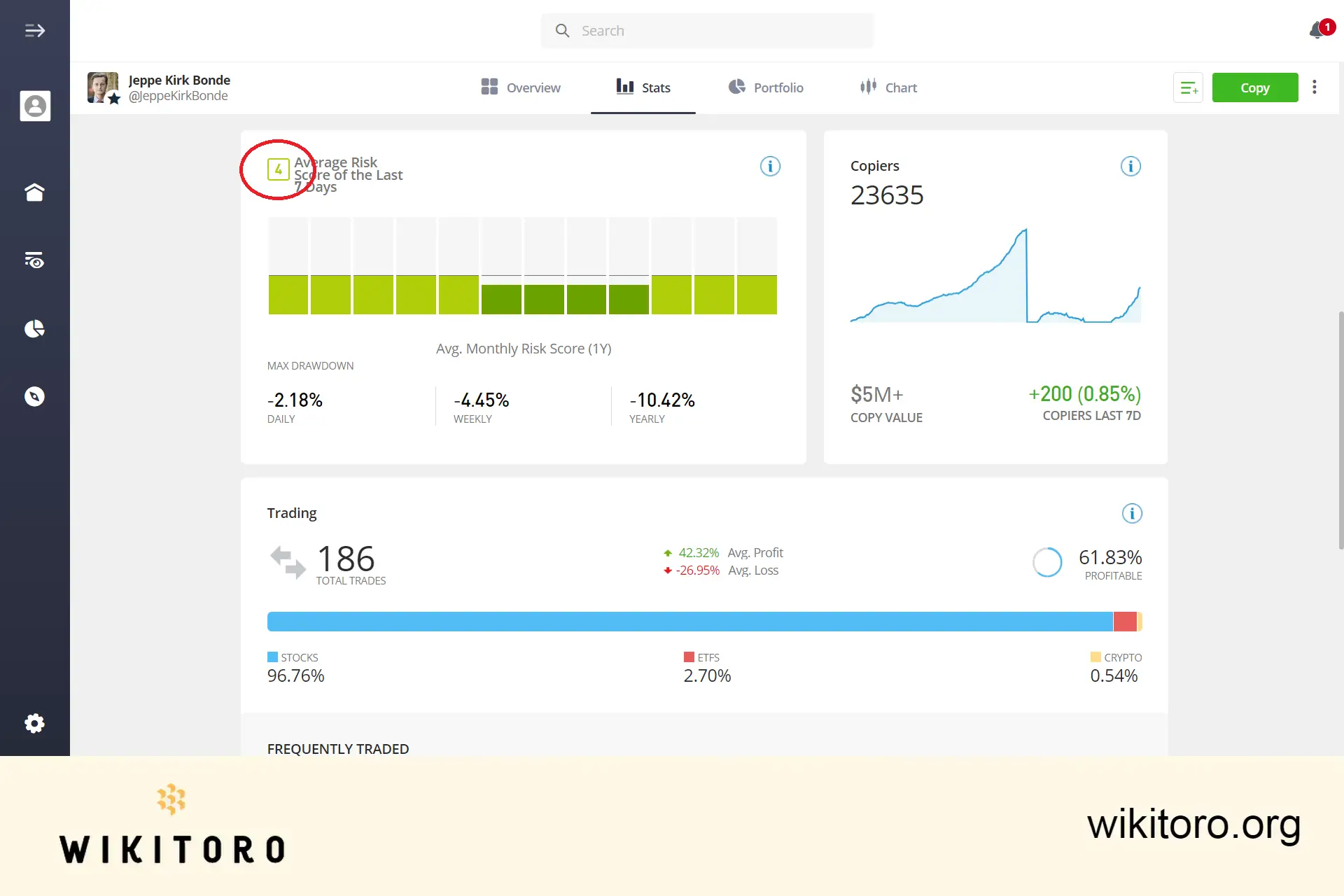
Task: Click the profile avatar icon in the sidebar
Action: [x=35, y=106]
